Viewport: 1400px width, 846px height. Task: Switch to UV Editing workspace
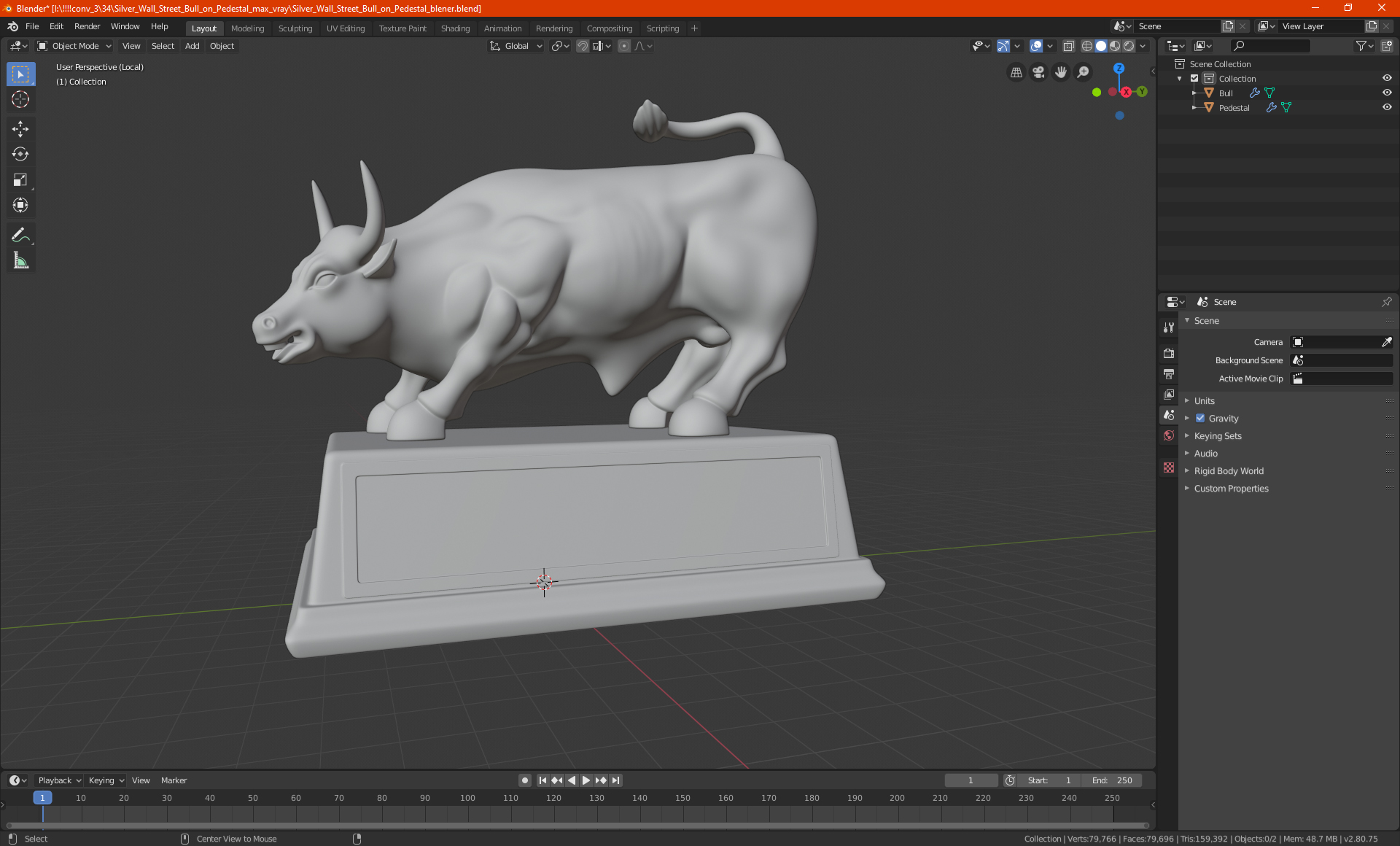(x=346, y=28)
